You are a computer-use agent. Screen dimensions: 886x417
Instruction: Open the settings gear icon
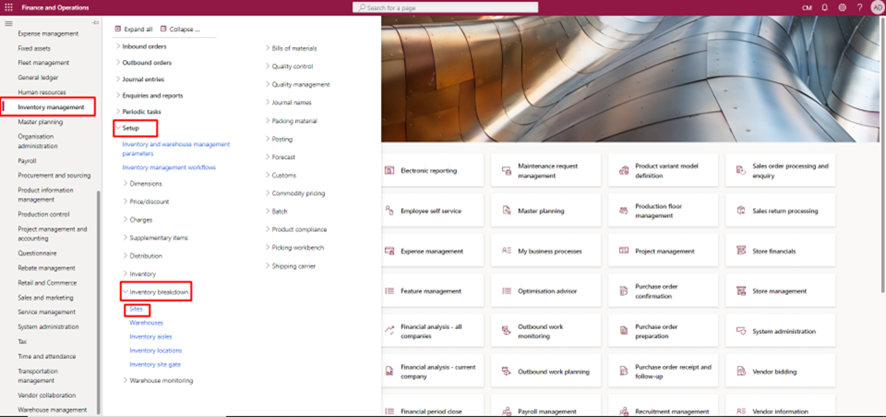click(842, 7)
